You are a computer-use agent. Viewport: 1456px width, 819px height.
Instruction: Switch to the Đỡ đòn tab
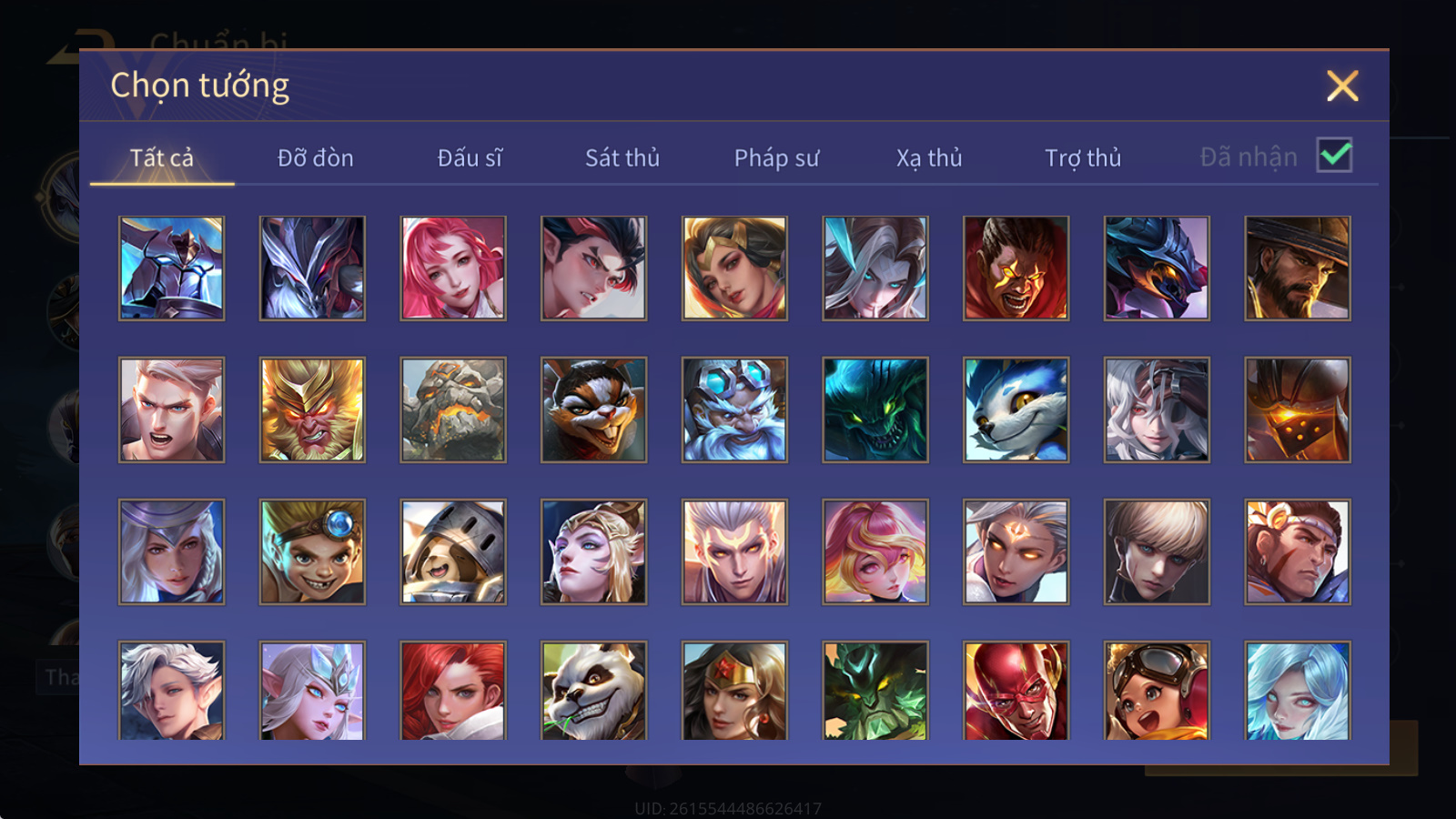pyautogui.click(x=315, y=157)
